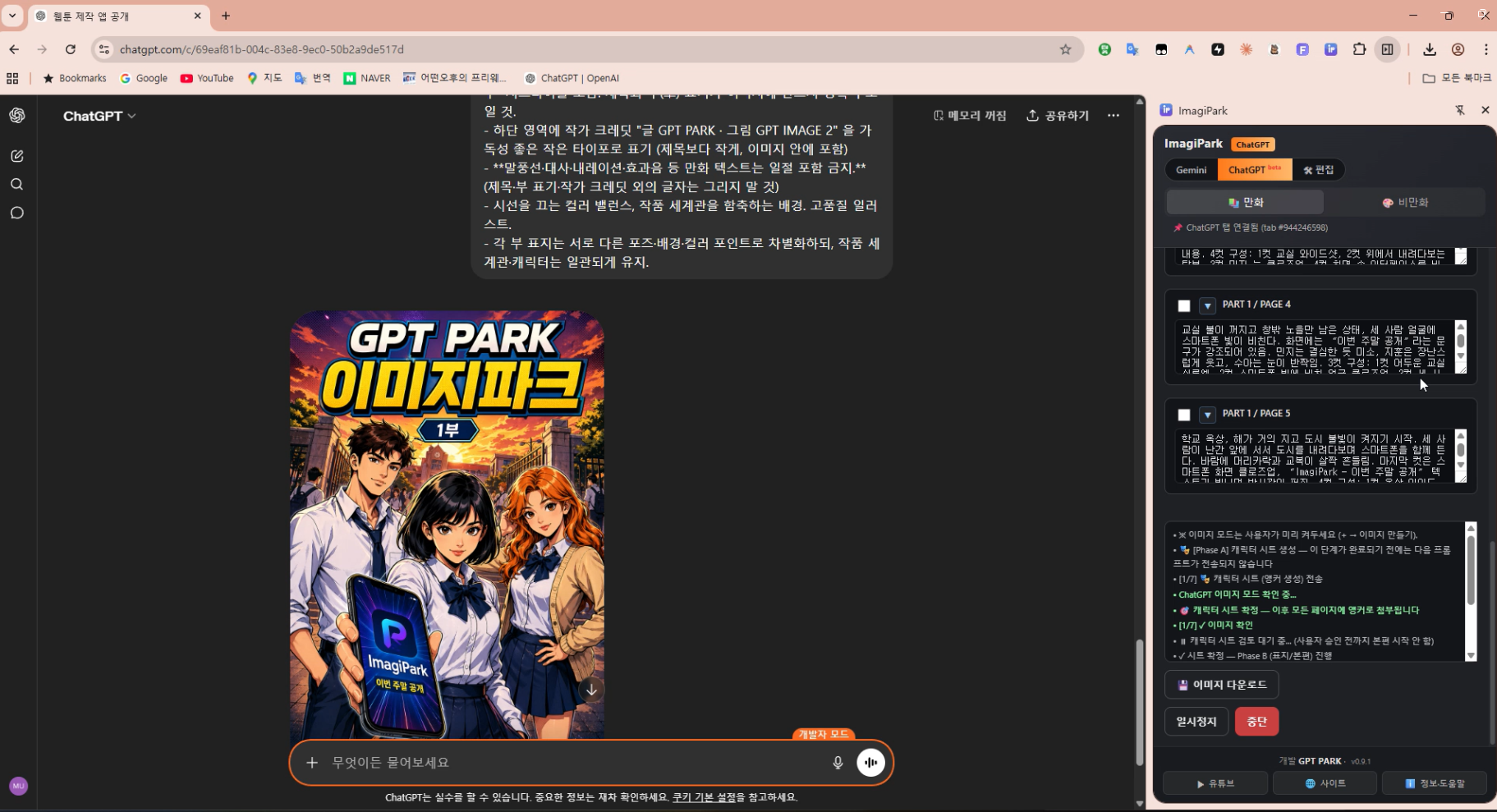The height and width of the screenshot is (812, 1497).
Task: Check the PART 1 / PAGE 5 checkbox
Action: 1184,415
